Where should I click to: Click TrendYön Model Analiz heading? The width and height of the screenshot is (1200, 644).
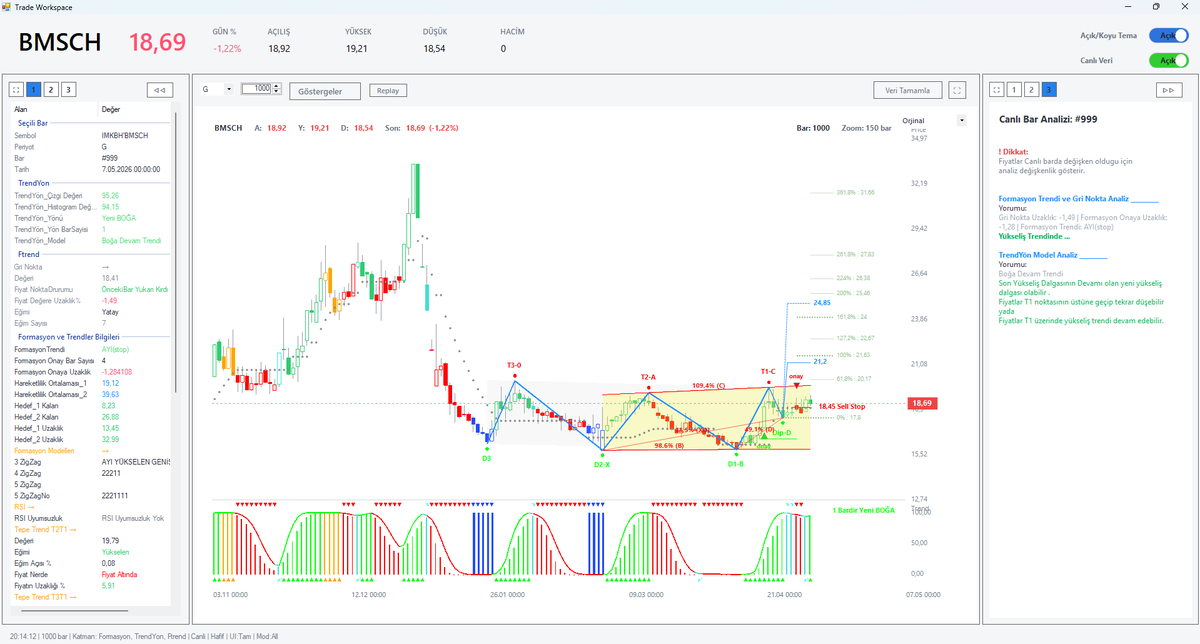(x=1036, y=255)
